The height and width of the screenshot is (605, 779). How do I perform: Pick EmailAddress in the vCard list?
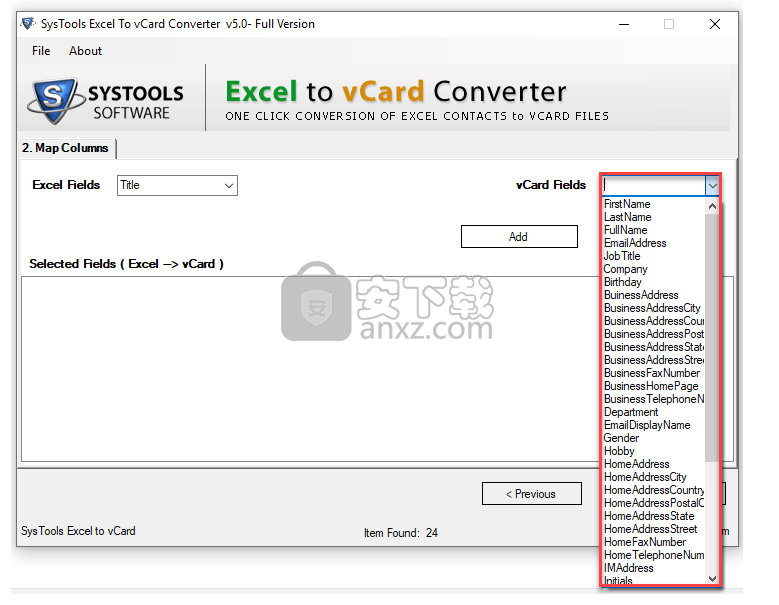(635, 243)
